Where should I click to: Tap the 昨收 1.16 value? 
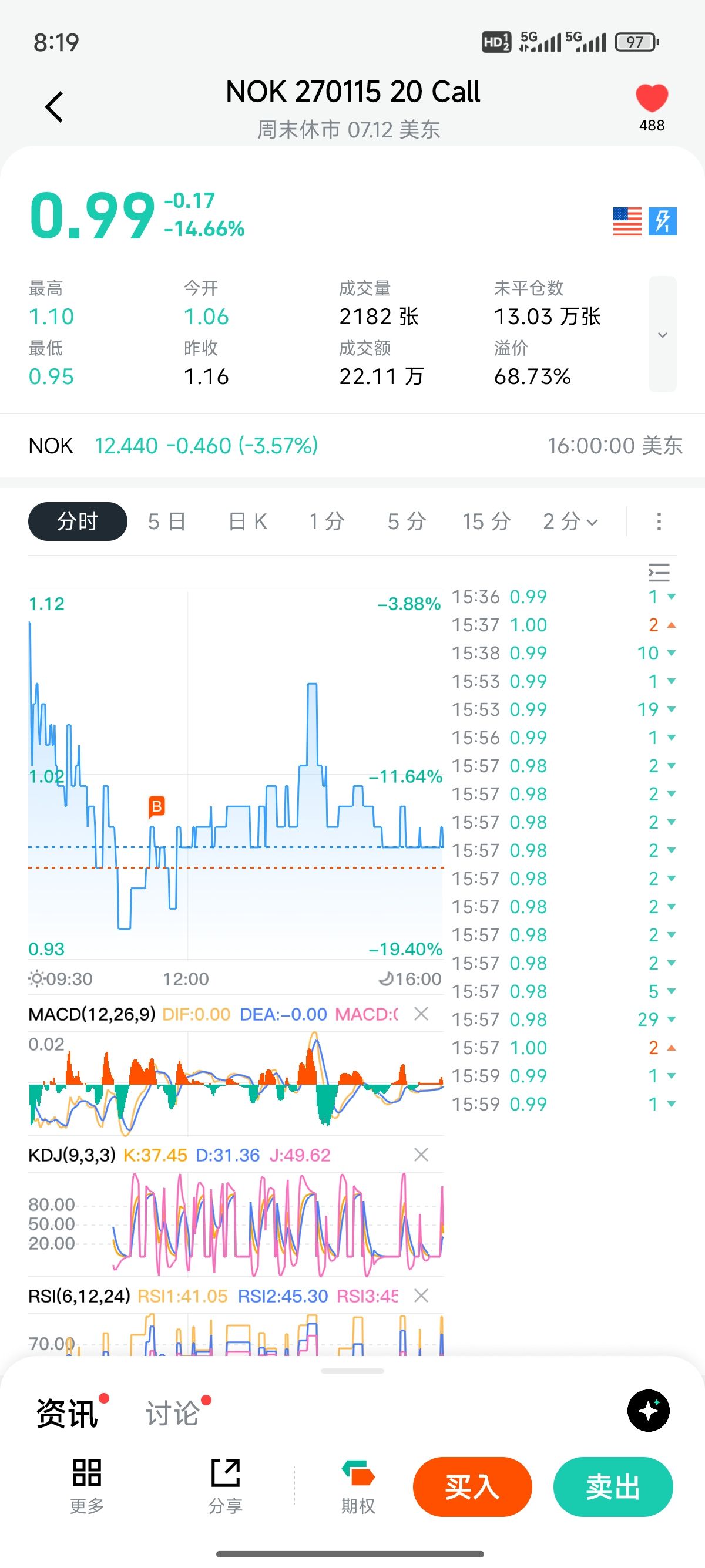(x=206, y=377)
